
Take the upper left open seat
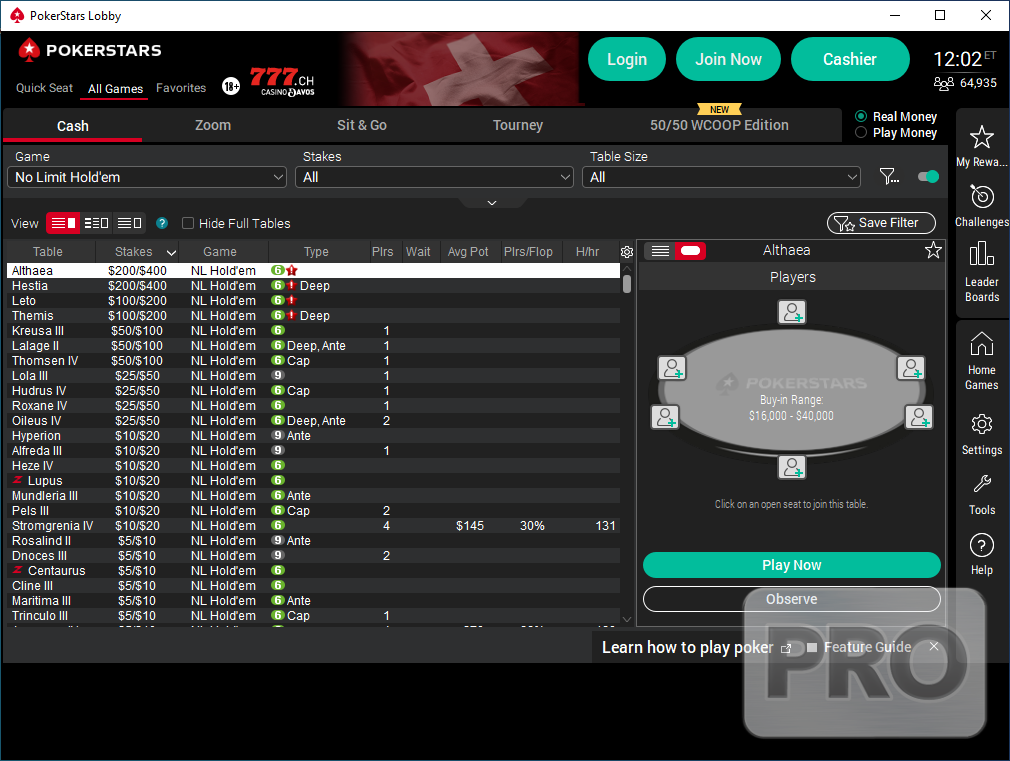(x=672, y=368)
